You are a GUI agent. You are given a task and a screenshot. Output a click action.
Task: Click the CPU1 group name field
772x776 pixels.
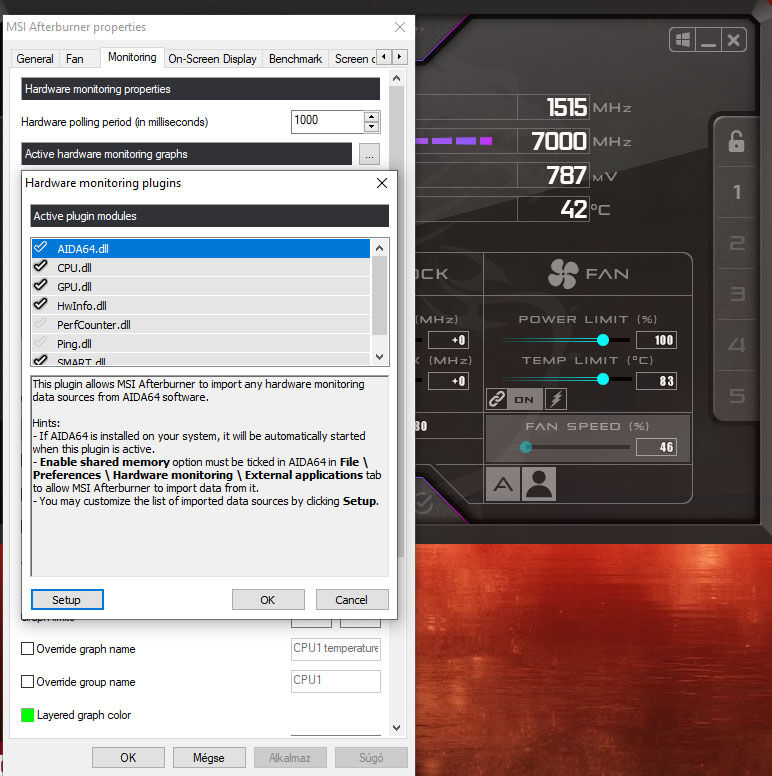click(336, 680)
